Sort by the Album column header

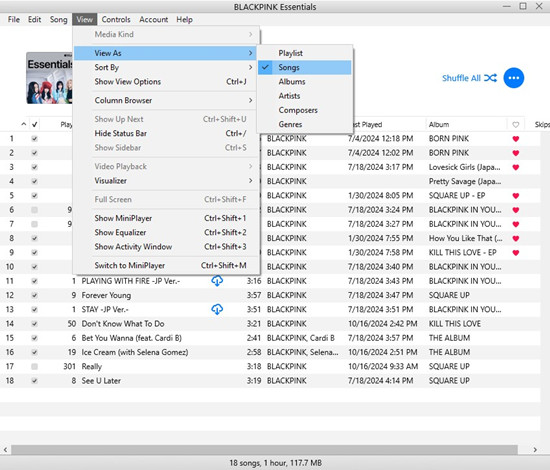point(438,125)
